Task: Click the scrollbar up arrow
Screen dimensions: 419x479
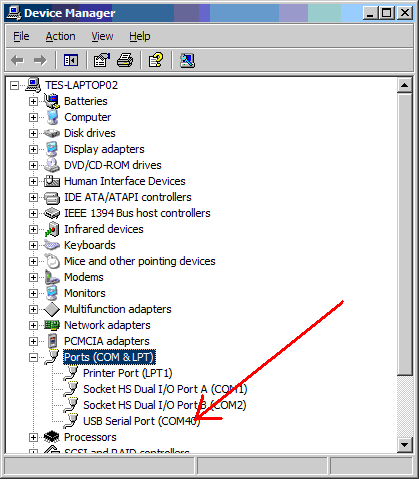Action: [405, 86]
